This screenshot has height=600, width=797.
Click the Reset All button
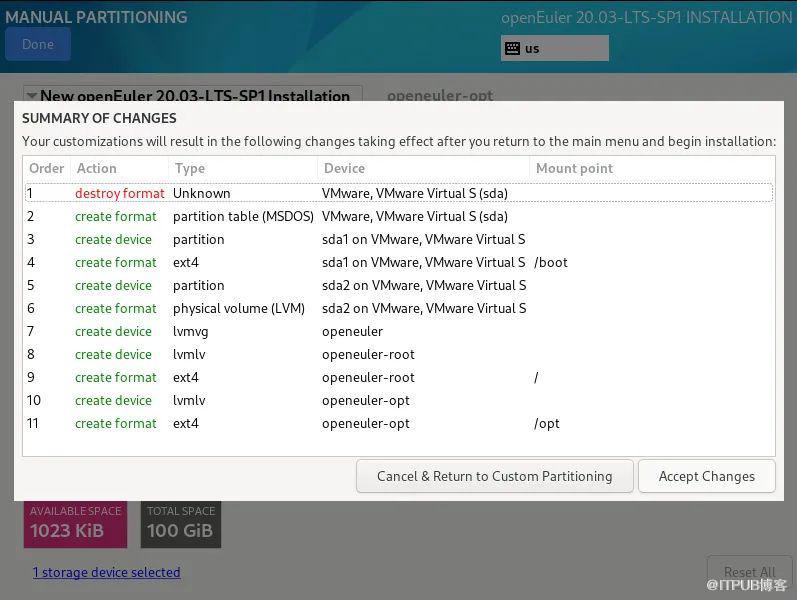(749, 572)
